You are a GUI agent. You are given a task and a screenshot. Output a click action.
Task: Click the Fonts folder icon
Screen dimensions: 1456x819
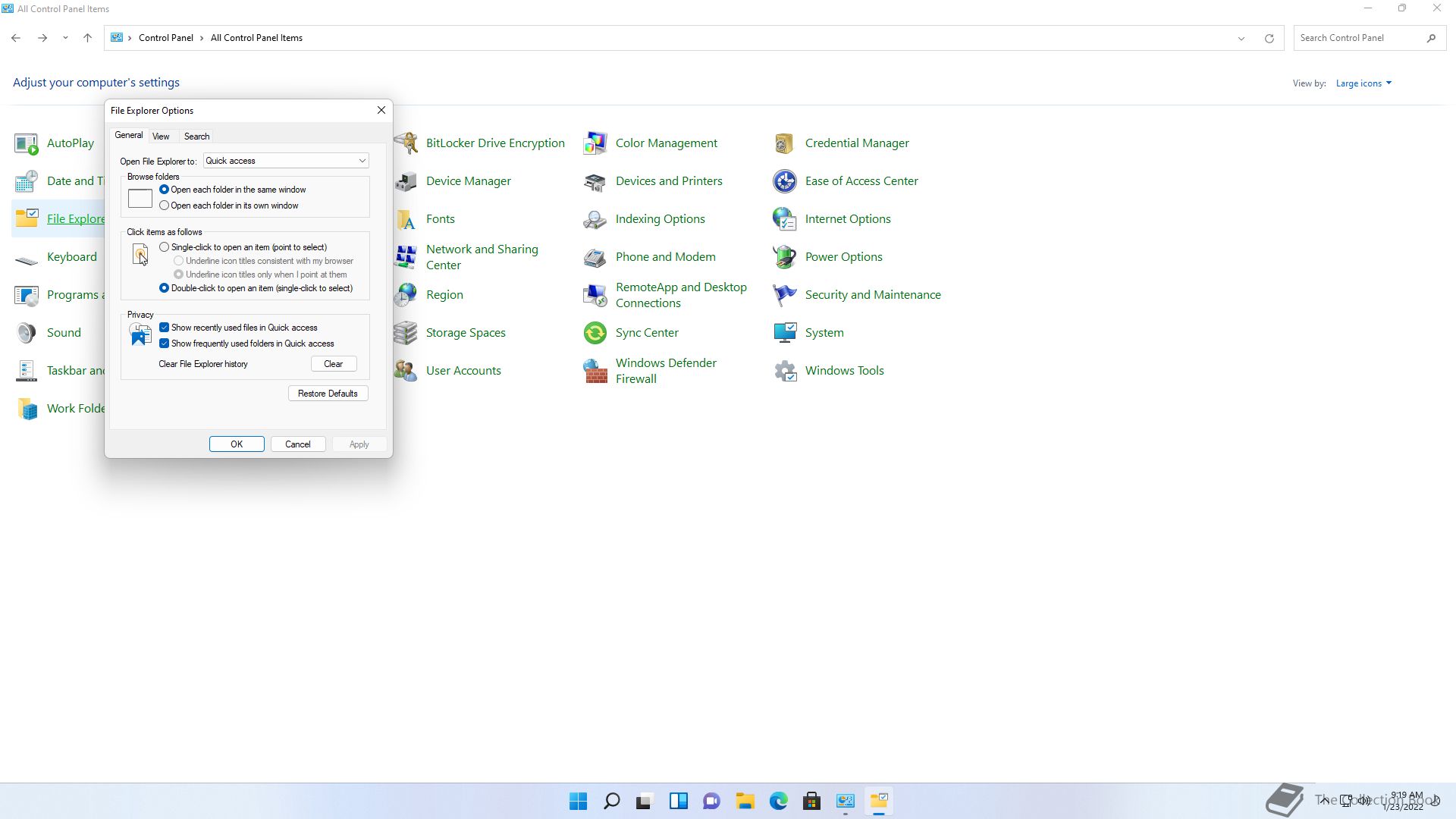pos(406,219)
